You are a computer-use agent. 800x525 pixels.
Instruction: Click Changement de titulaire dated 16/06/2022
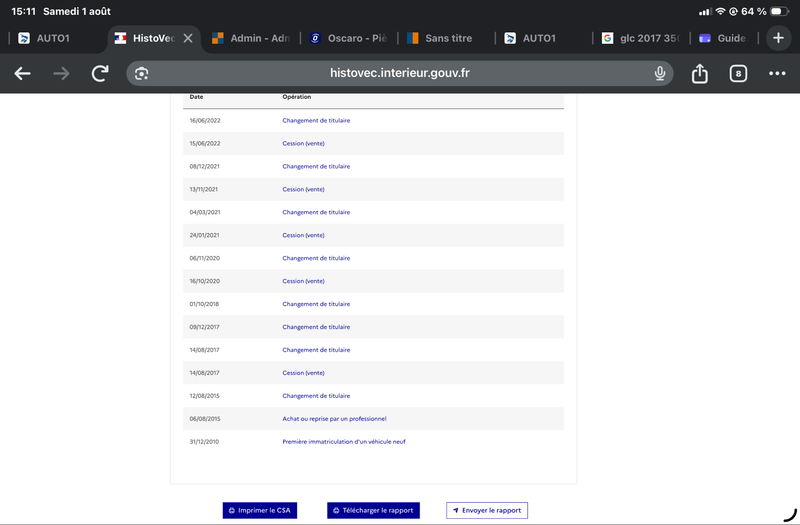pyautogui.click(x=316, y=120)
